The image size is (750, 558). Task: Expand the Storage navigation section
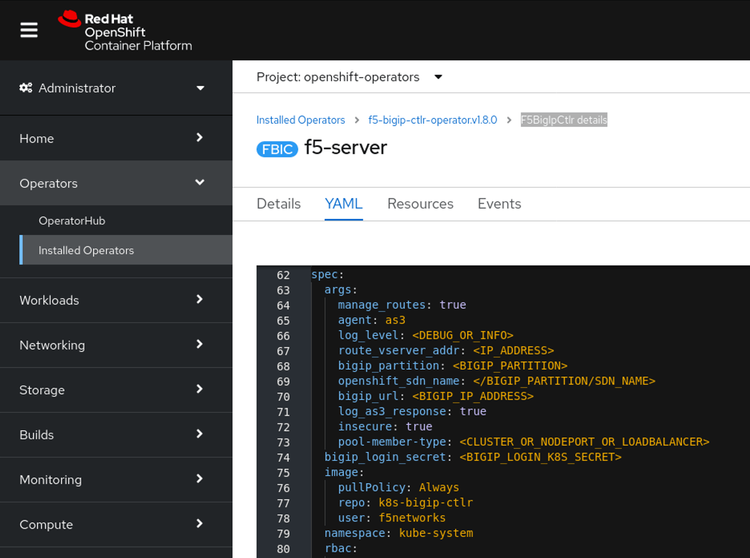click(115, 390)
